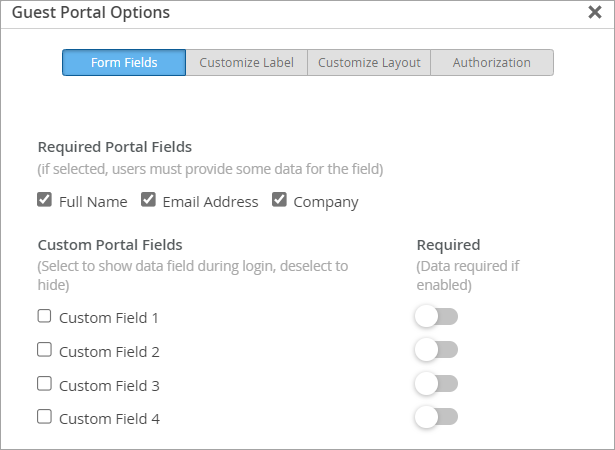Toggle Required switch for Custom Field 1
615x450 pixels.
pyautogui.click(x=436, y=317)
